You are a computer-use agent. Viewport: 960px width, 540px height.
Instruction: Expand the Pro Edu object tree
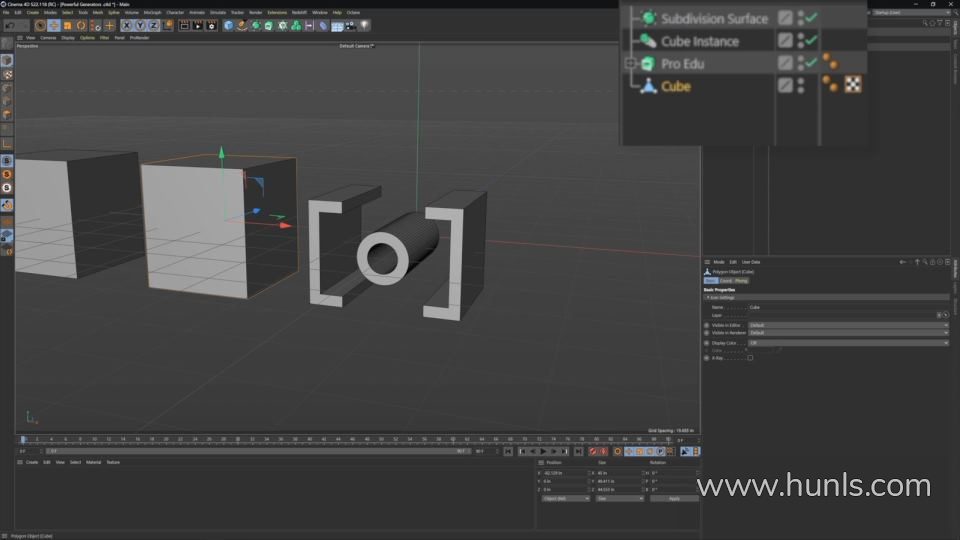(x=630, y=63)
